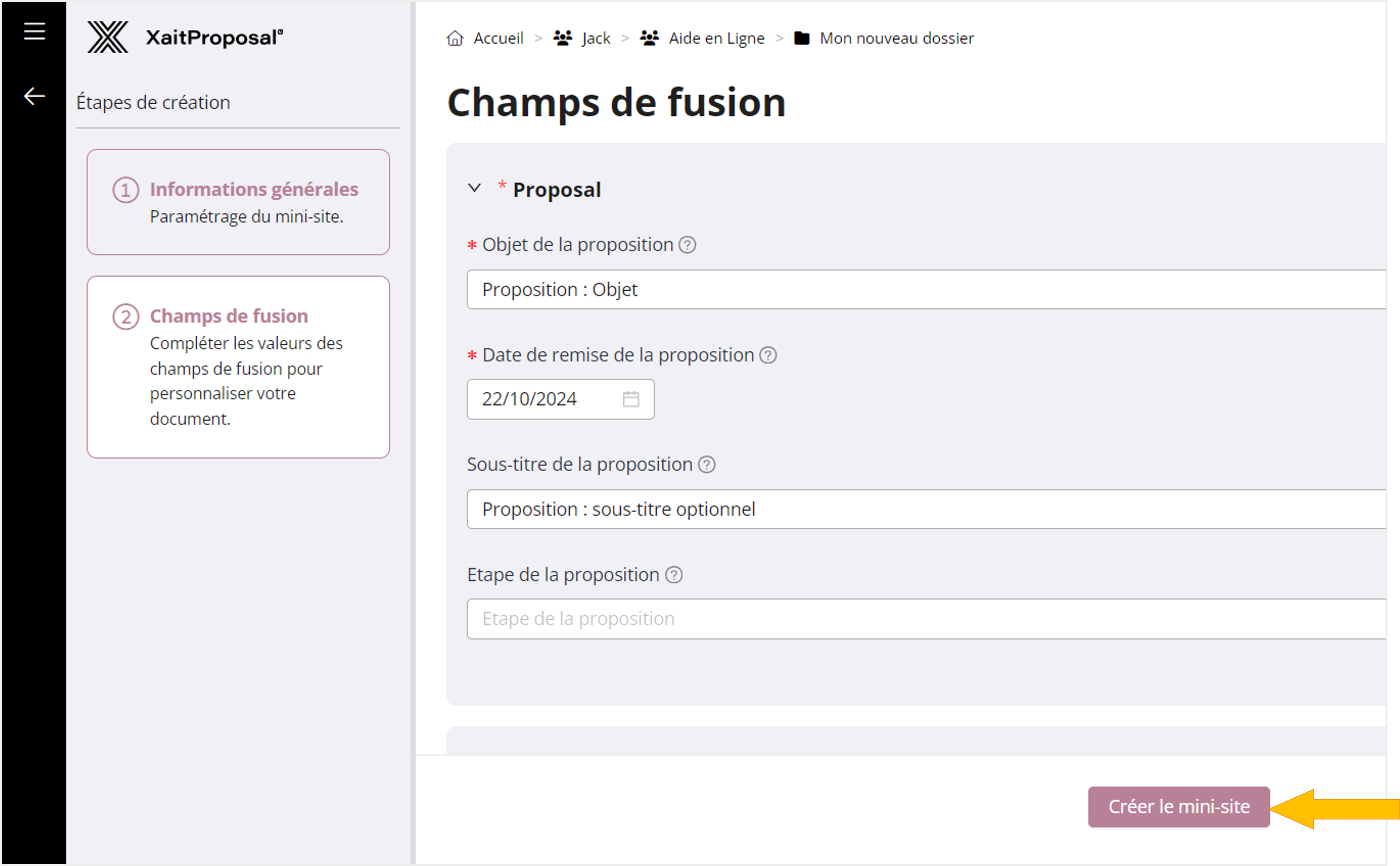
Task: Click the Objet de la proposition field
Action: coord(916,290)
